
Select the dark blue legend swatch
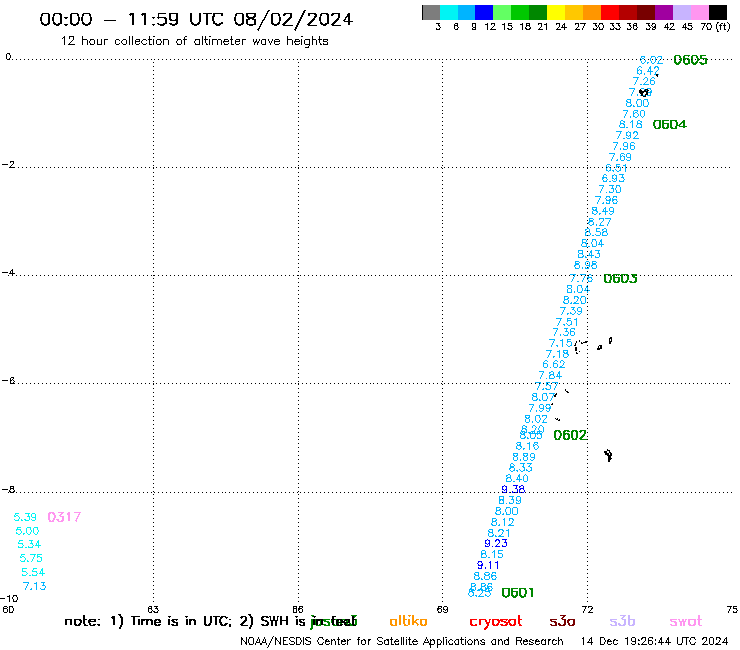[484, 12]
